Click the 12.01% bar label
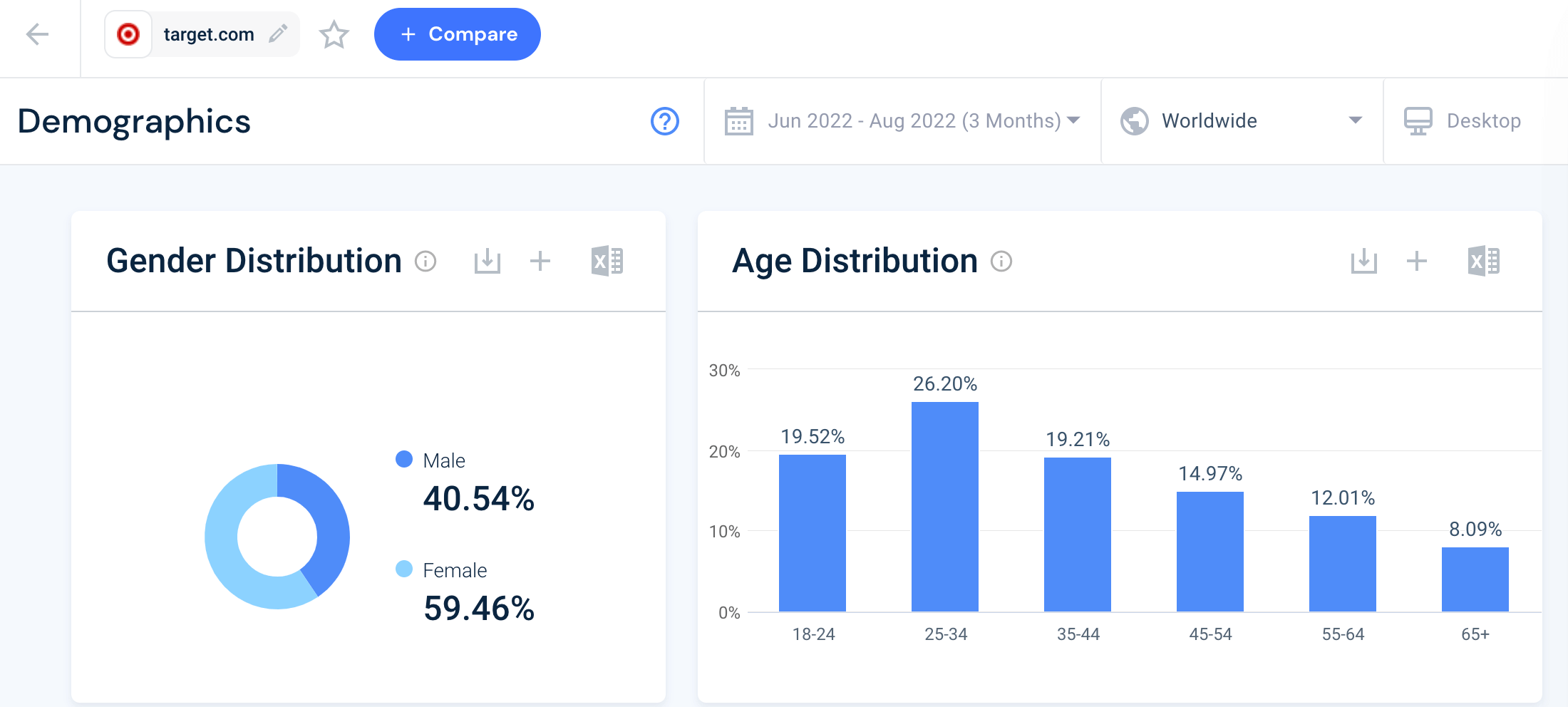The image size is (1568, 707). pyautogui.click(x=1343, y=498)
